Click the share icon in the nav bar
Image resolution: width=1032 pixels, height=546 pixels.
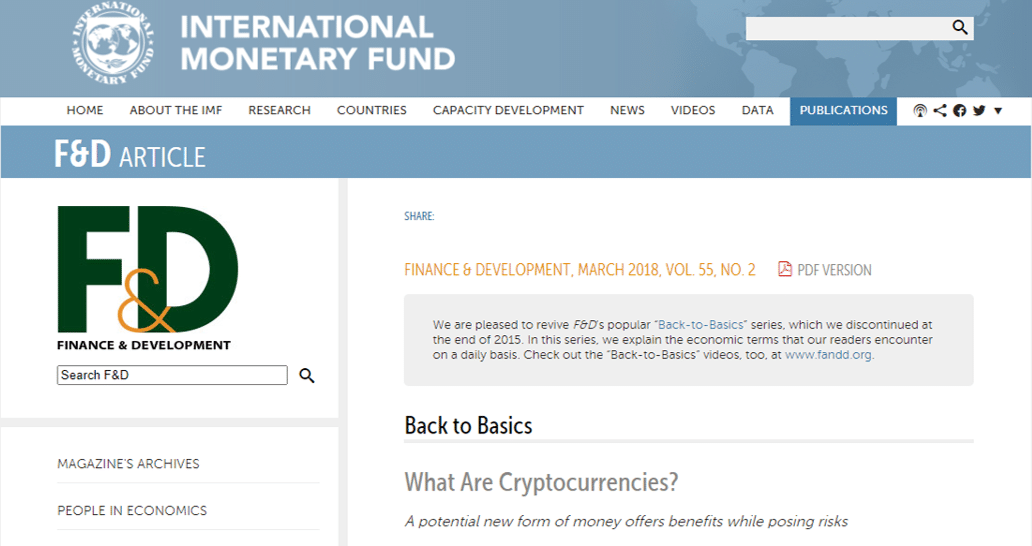tap(940, 111)
